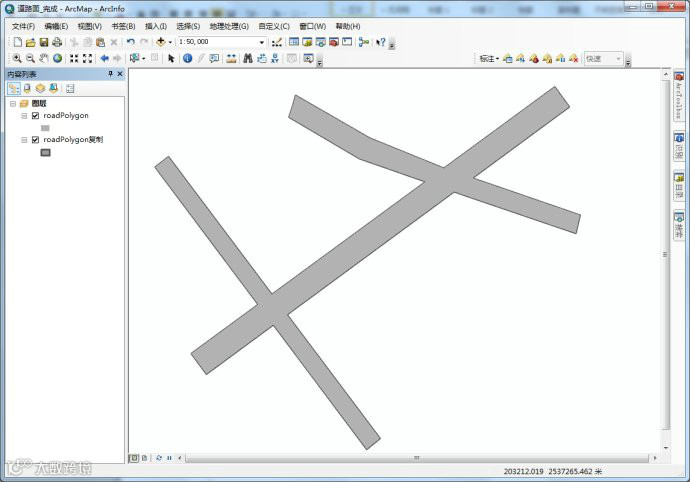Screen dimensions: 690x482
Task: Select the Identify tool
Action: click(187, 58)
